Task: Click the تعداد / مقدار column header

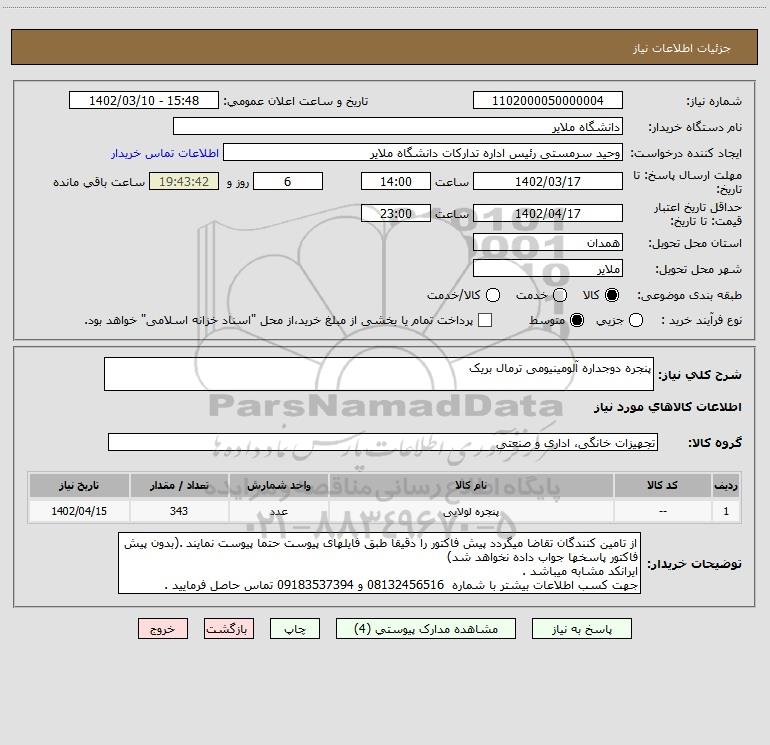Action: [179, 486]
